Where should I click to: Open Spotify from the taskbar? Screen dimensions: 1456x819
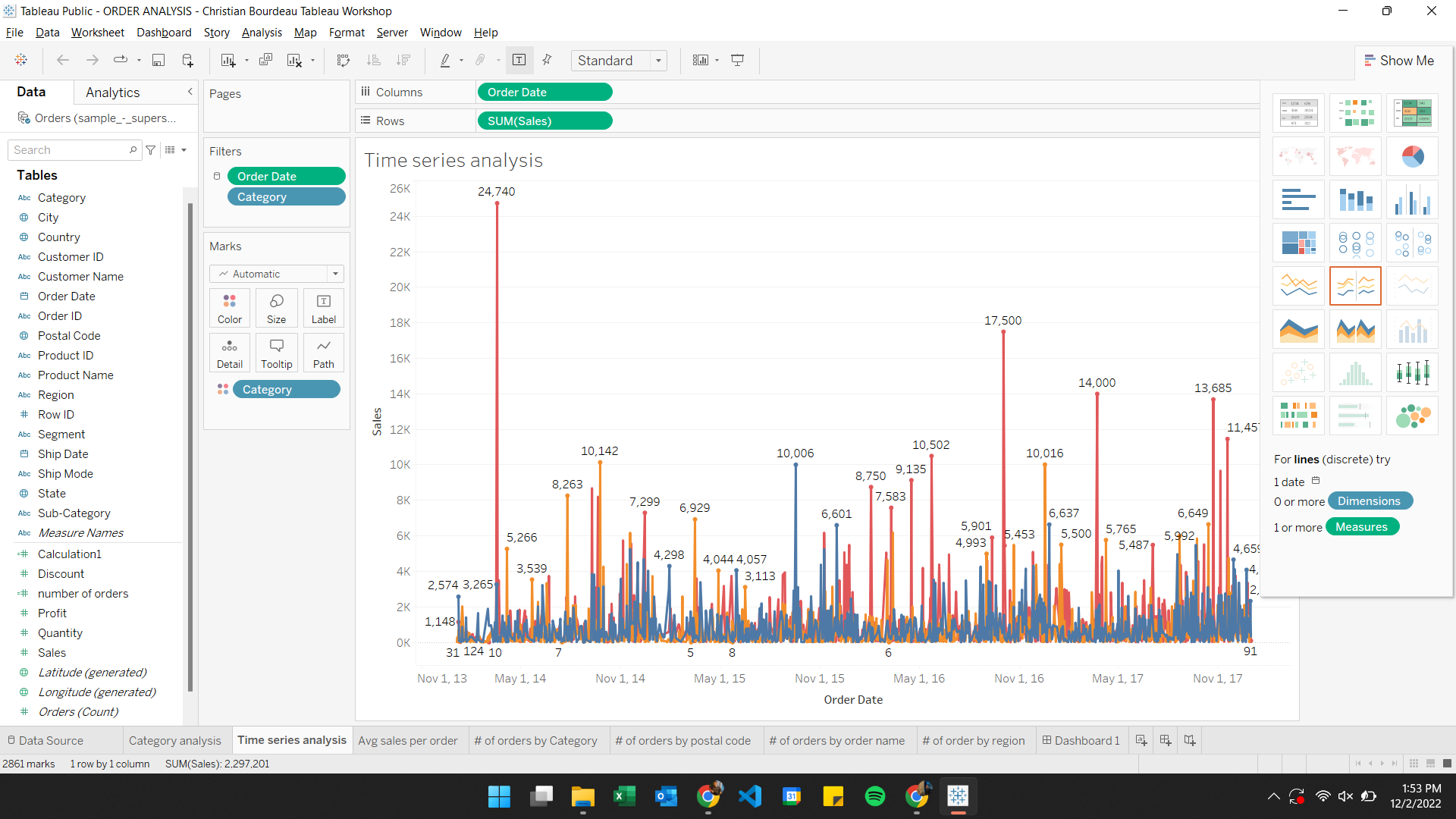coord(875,796)
